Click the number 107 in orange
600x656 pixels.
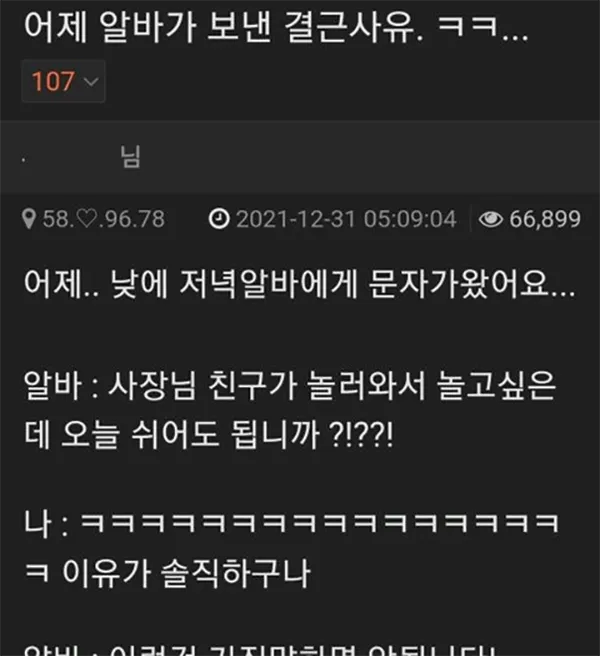coord(54,81)
